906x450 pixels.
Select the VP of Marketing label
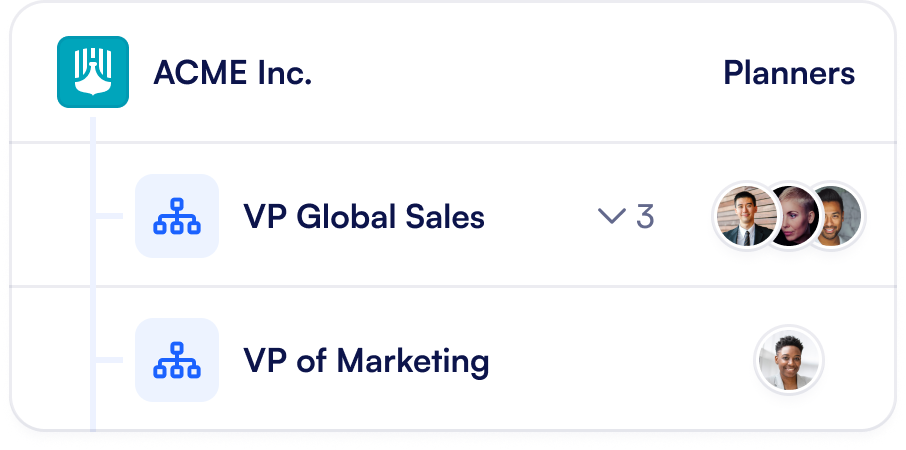pyautogui.click(x=366, y=360)
